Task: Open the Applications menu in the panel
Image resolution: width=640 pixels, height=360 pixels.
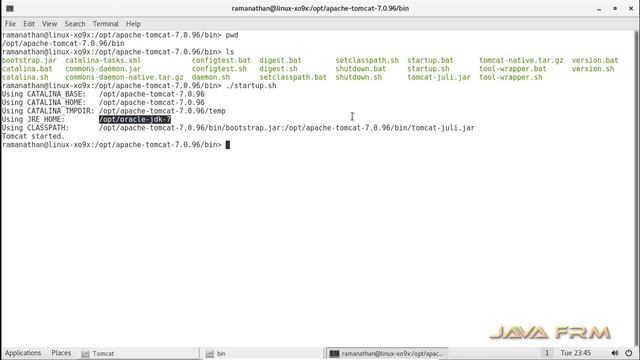Action: coord(23,353)
